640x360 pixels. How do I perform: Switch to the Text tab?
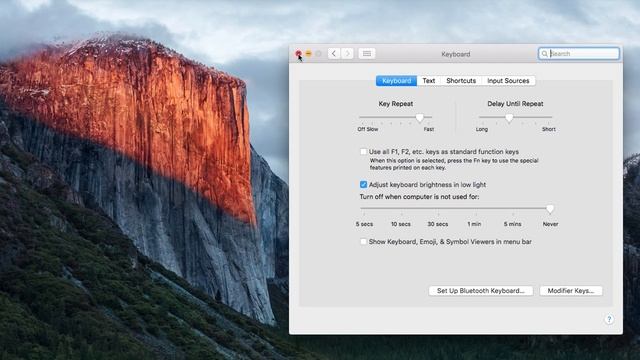[429, 81]
